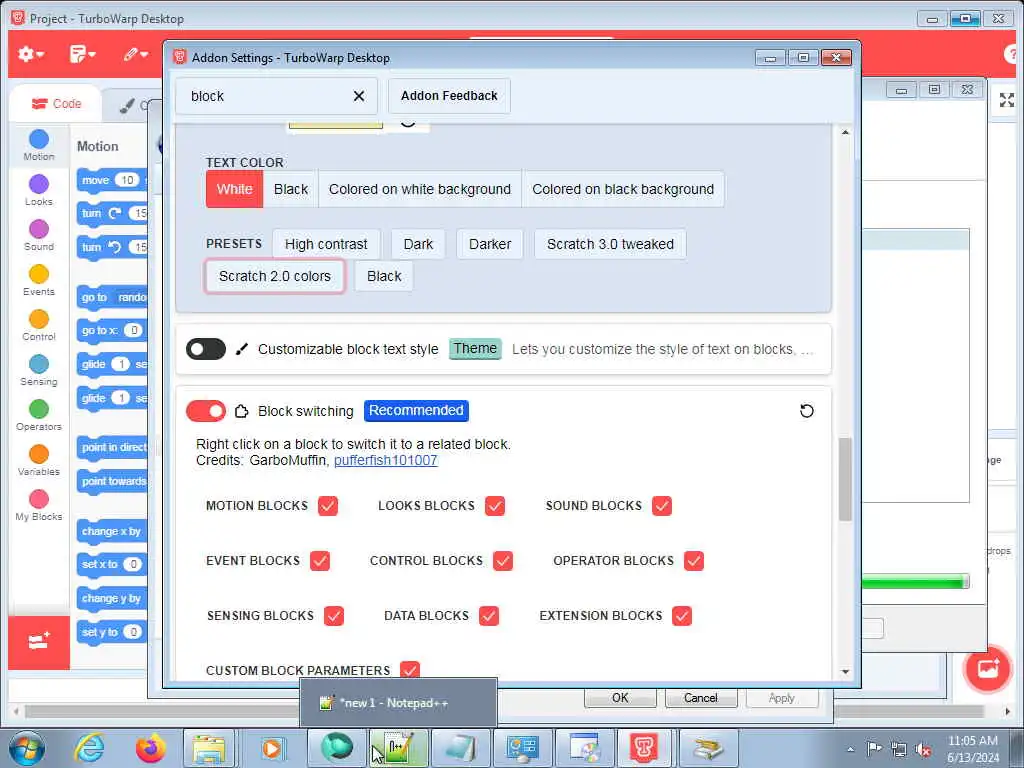Open Windows Explorer folder on taskbar
This screenshot has width=1024, height=768.
point(209,748)
